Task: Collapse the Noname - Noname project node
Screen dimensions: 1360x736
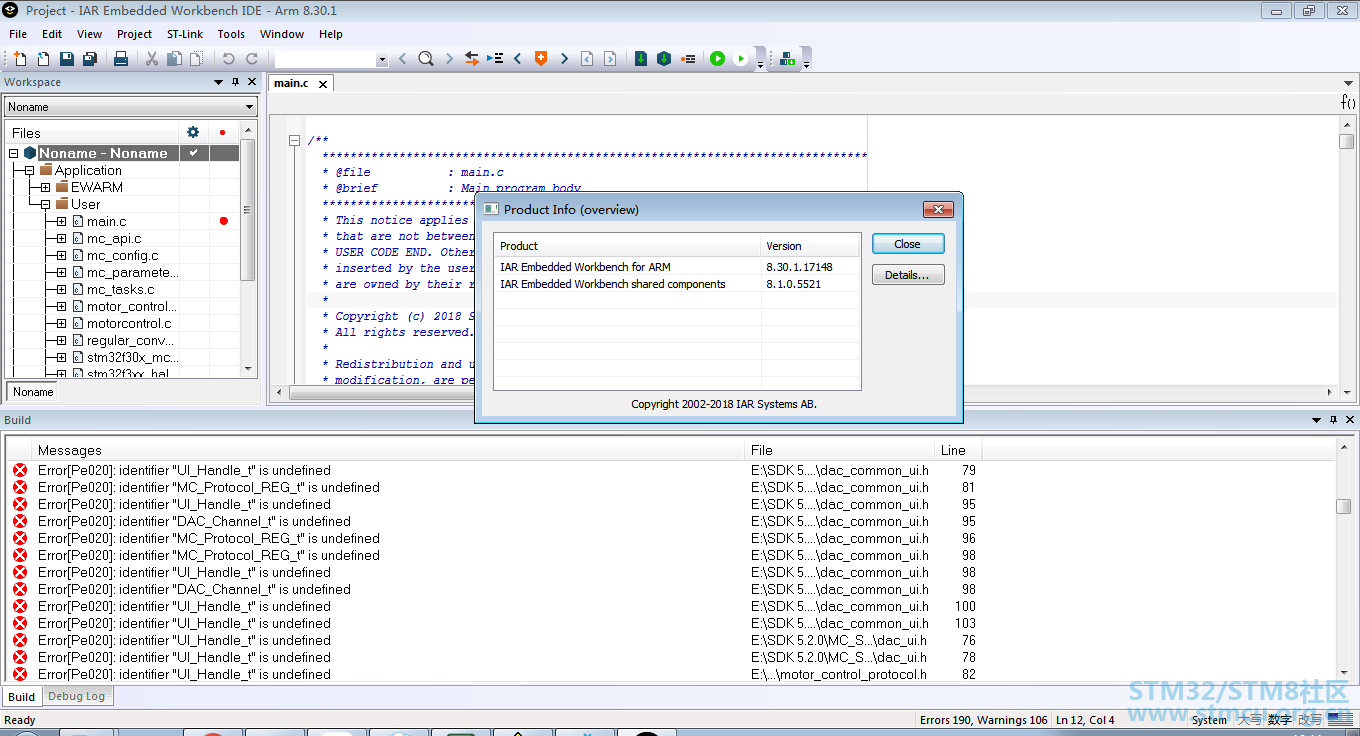Action: (14, 153)
